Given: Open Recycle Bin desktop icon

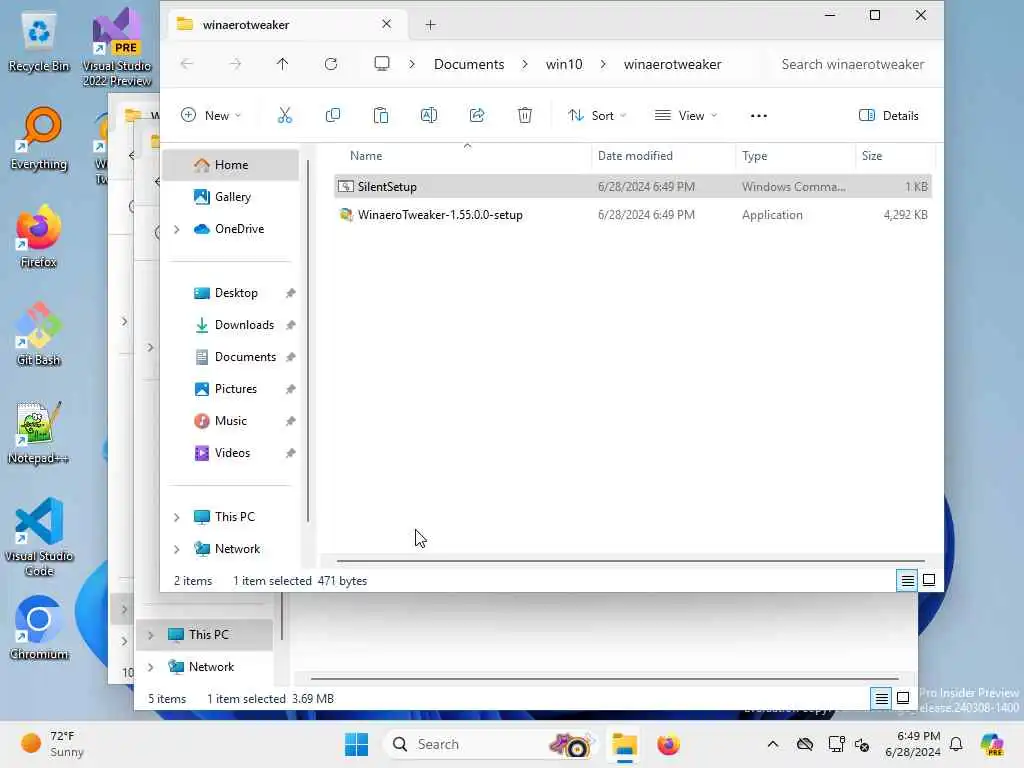Looking at the screenshot, I should pyautogui.click(x=39, y=42).
